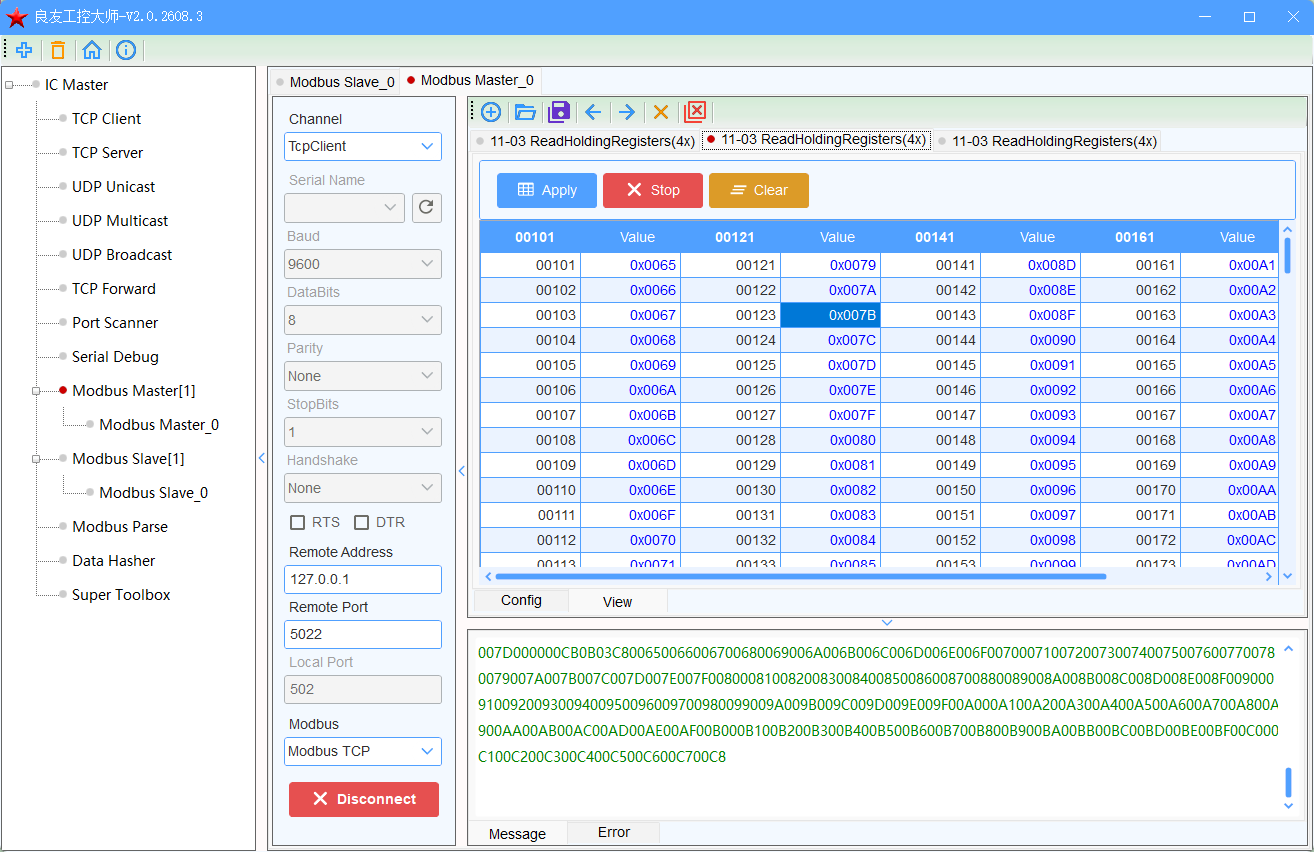1314x852 pixels.
Task: Open Modbus Parse in the tree
Action: point(119,527)
